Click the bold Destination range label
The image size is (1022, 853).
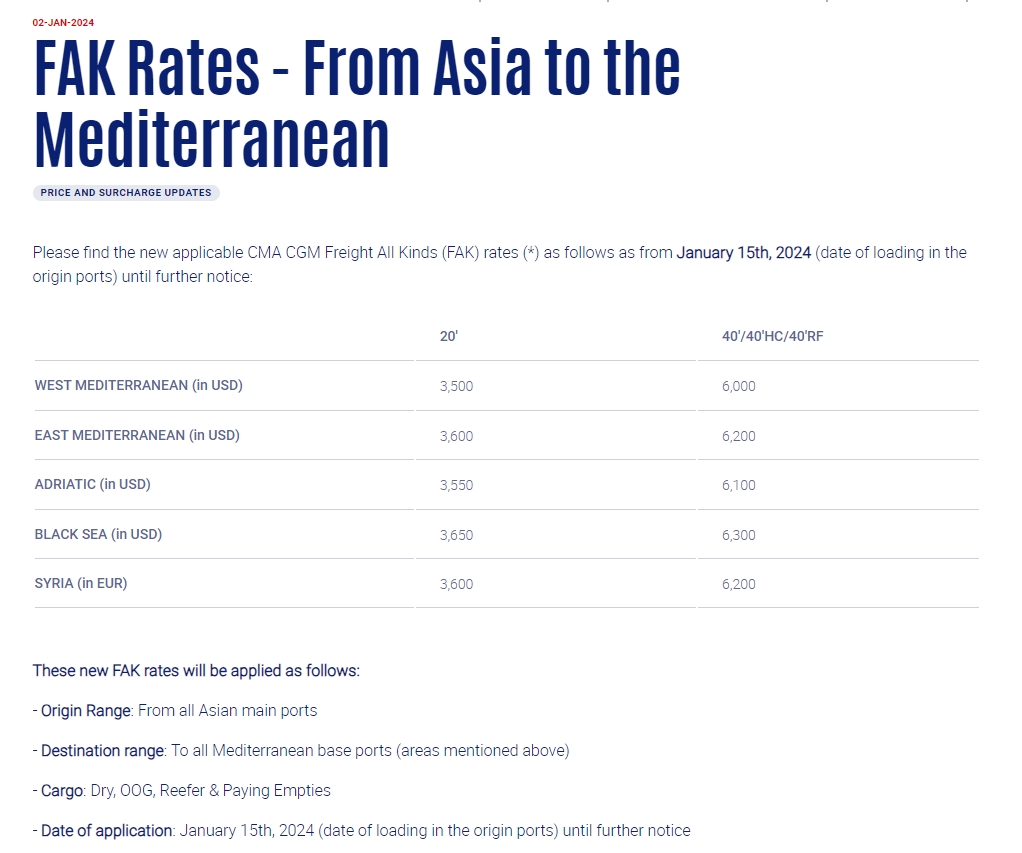tap(102, 750)
